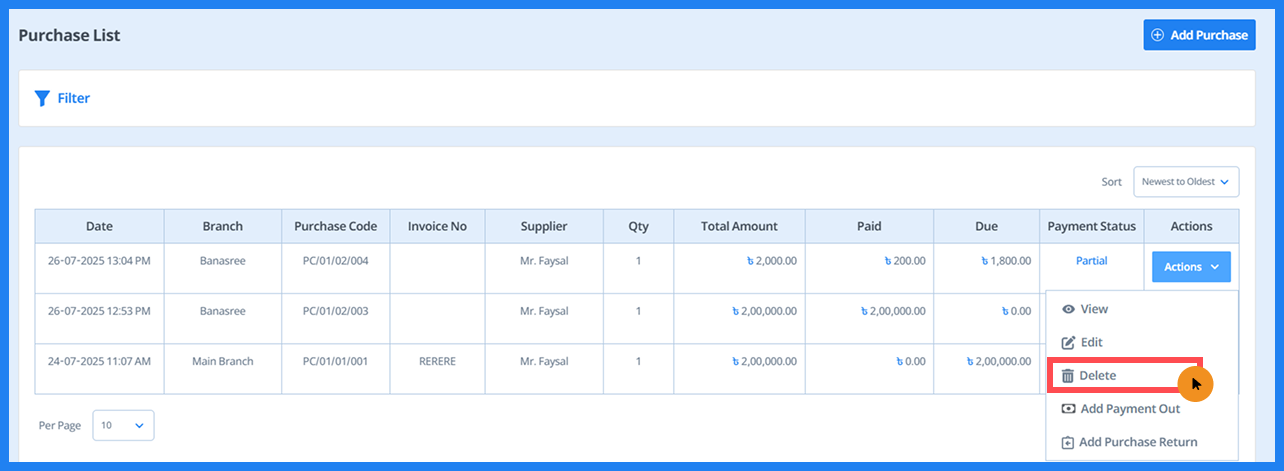Click the ৳ 1,800.00 due amount
Screen dimensions: 1284x471
tap(1004, 261)
